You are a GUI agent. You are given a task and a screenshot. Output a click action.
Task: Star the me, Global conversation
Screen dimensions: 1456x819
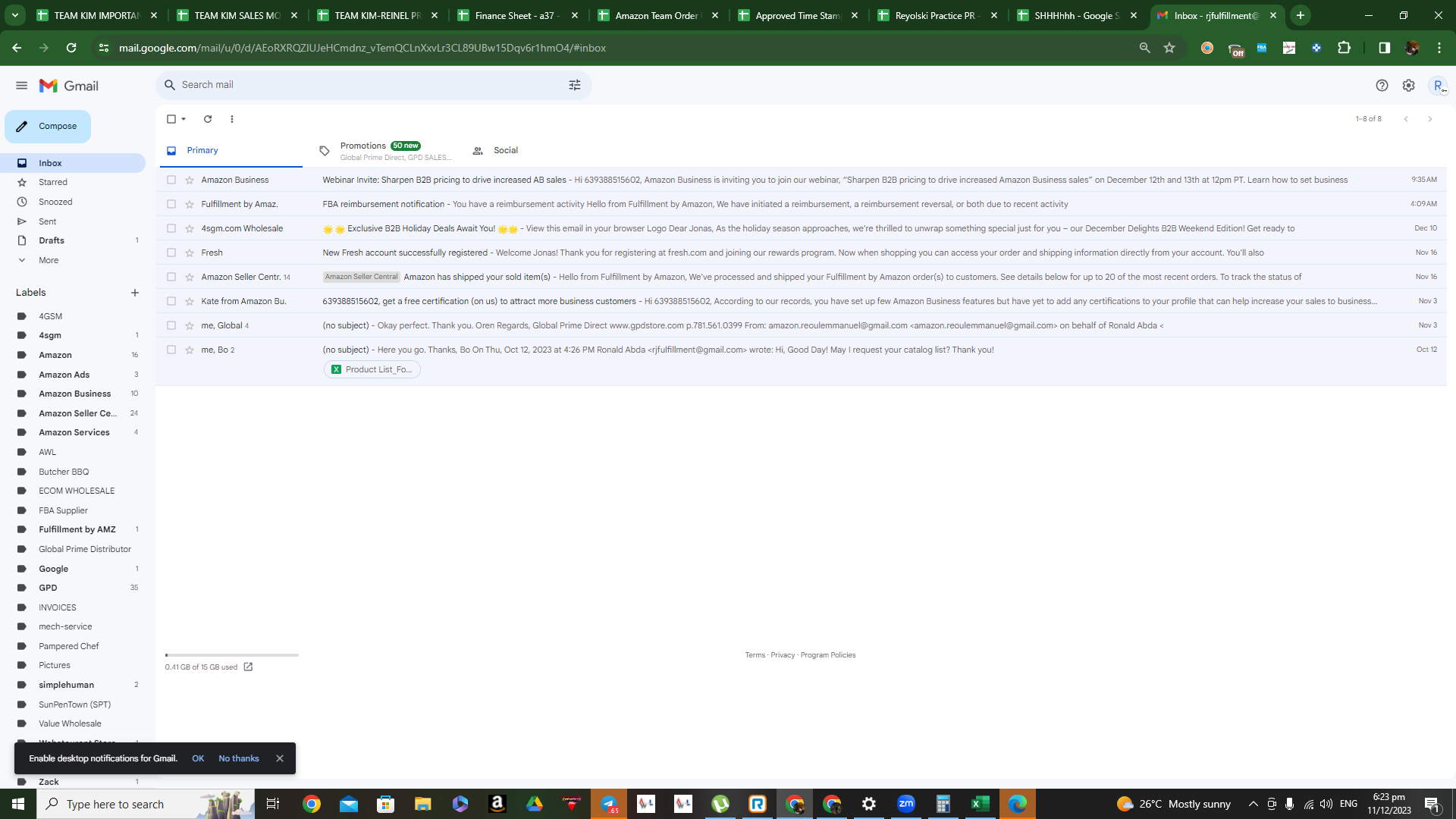click(190, 326)
